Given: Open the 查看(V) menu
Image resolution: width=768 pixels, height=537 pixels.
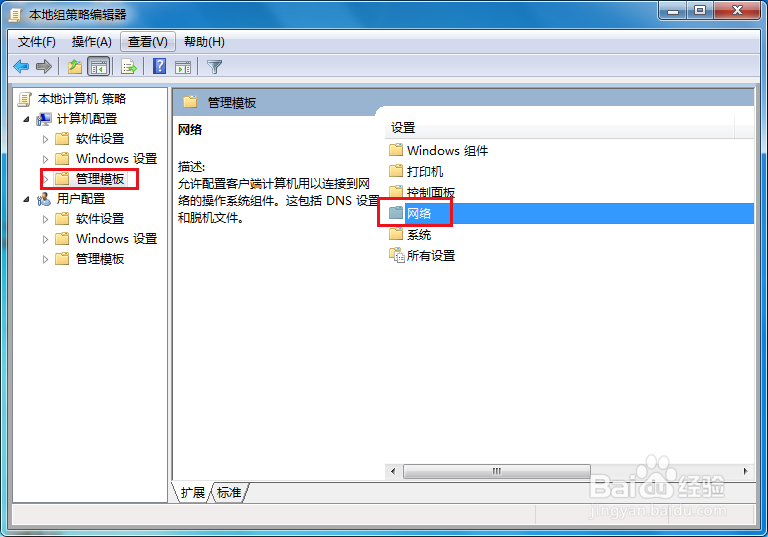Looking at the screenshot, I should point(147,42).
